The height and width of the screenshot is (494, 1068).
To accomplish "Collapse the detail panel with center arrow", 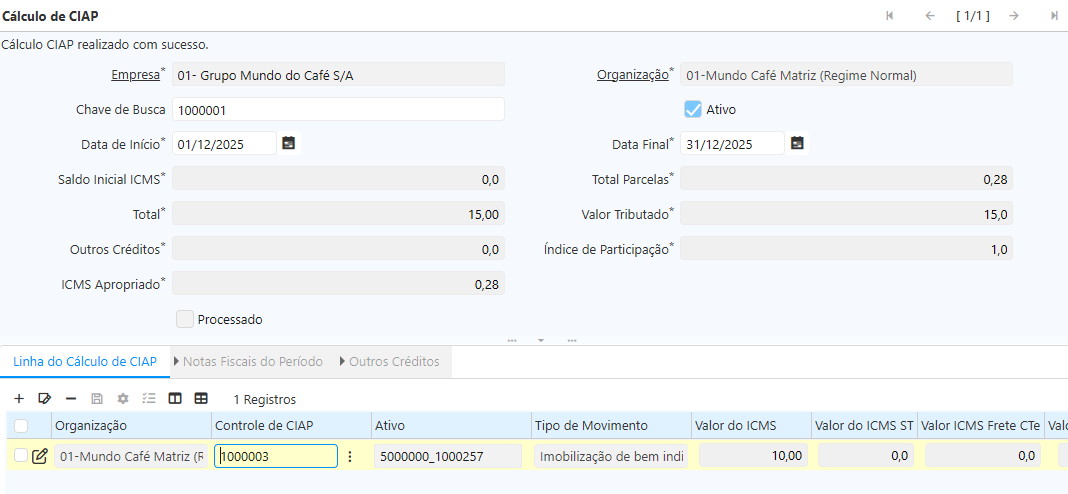I will [541, 340].
